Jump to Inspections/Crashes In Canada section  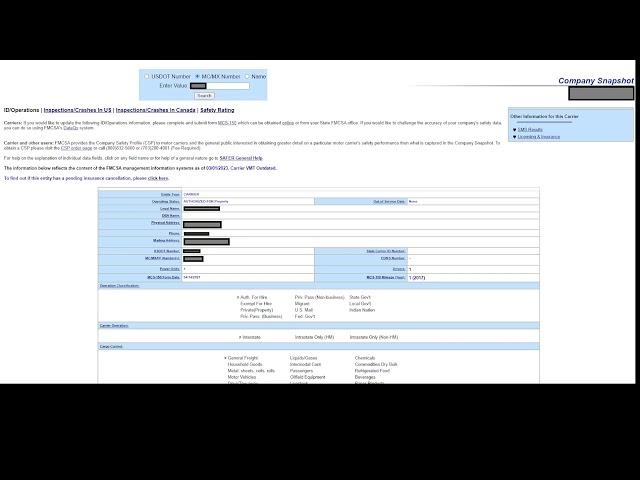(x=155, y=110)
